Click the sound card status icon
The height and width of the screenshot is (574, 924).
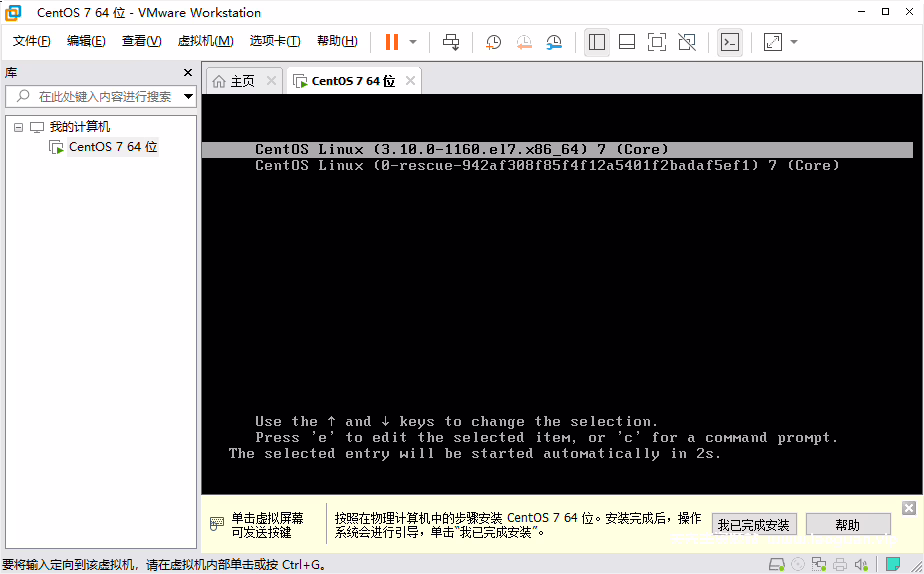tap(862, 565)
